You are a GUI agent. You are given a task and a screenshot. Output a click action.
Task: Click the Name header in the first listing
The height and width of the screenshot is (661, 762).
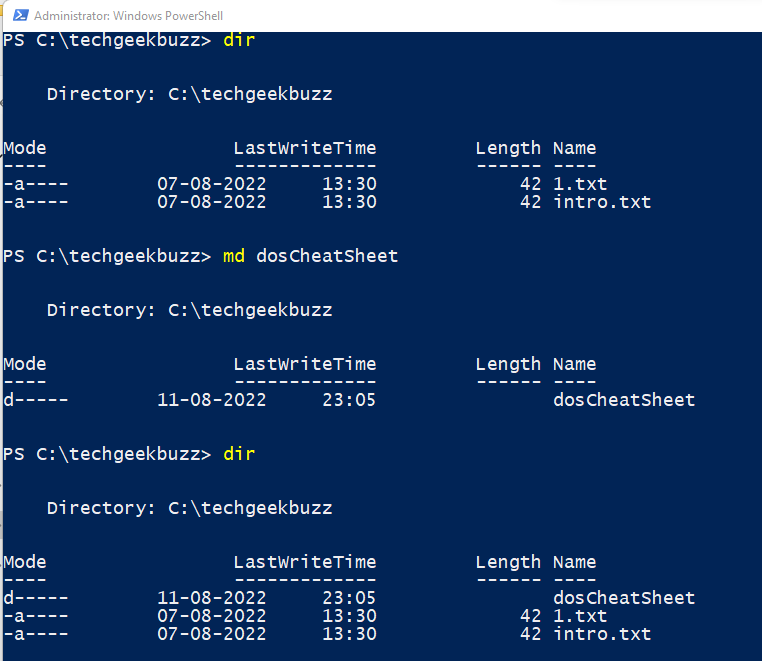(574, 148)
